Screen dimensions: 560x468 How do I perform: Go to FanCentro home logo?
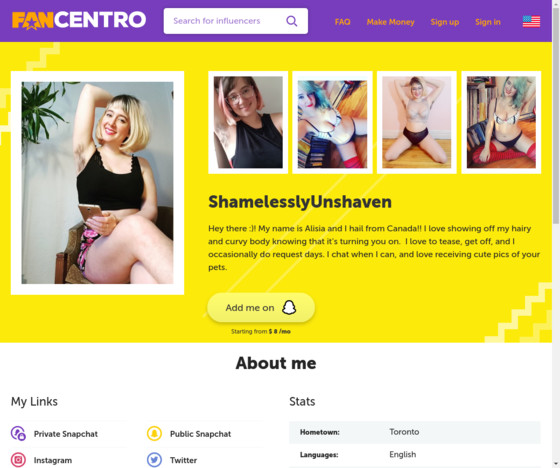tap(79, 20)
